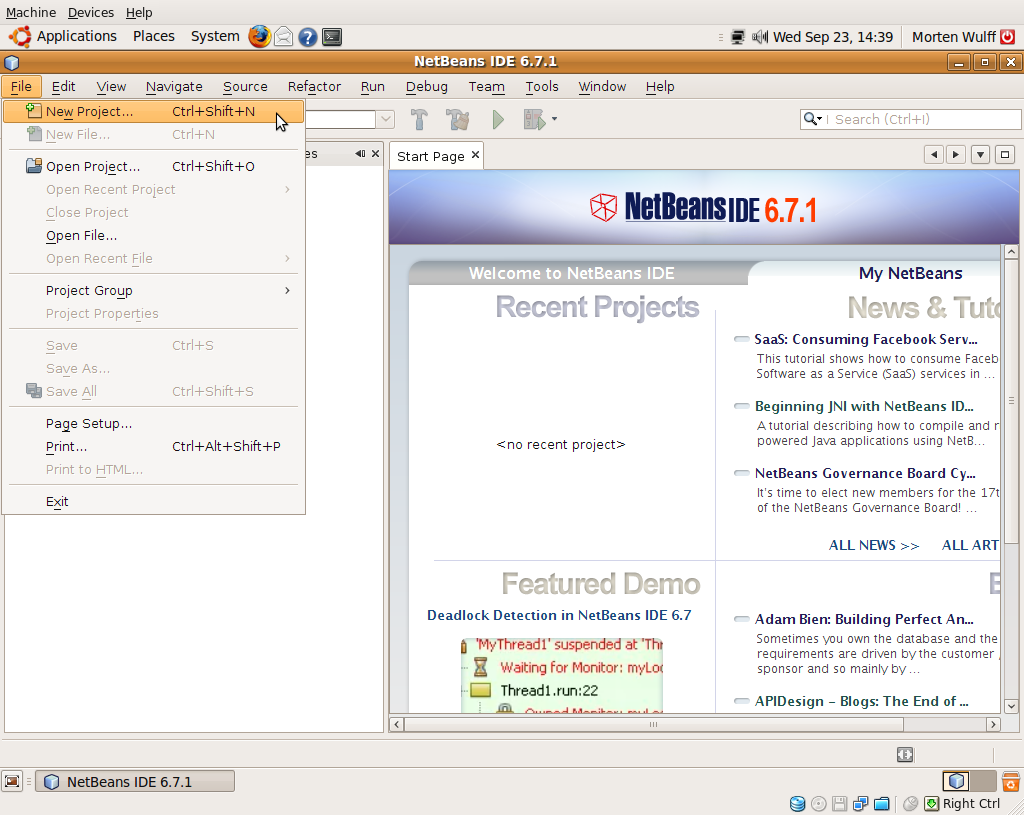
Task: Click the Clean and Build broom icon
Action: point(458,120)
